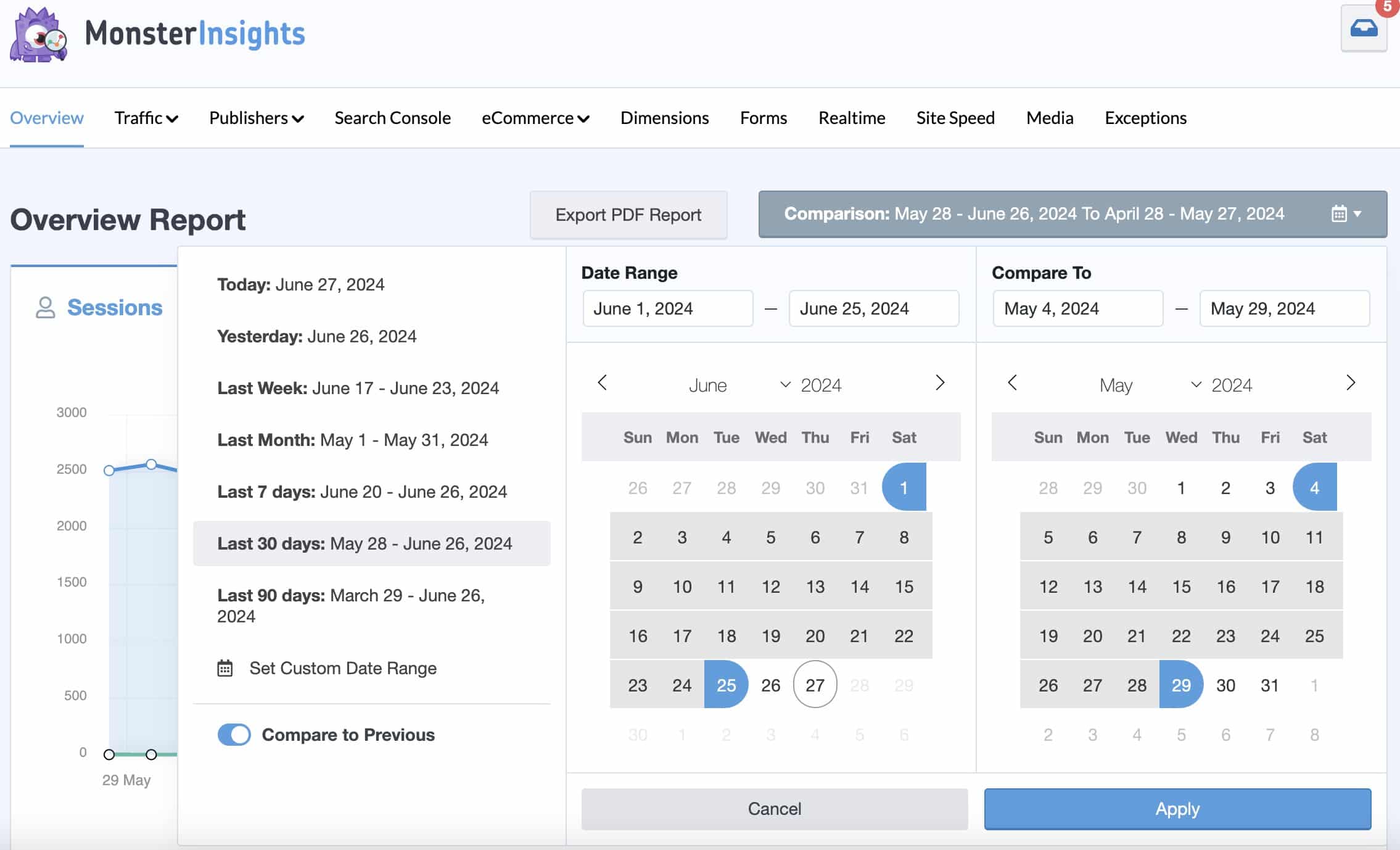This screenshot has height=850, width=1400.
Task: Click Export PDF Report
Action: (628, 215)
